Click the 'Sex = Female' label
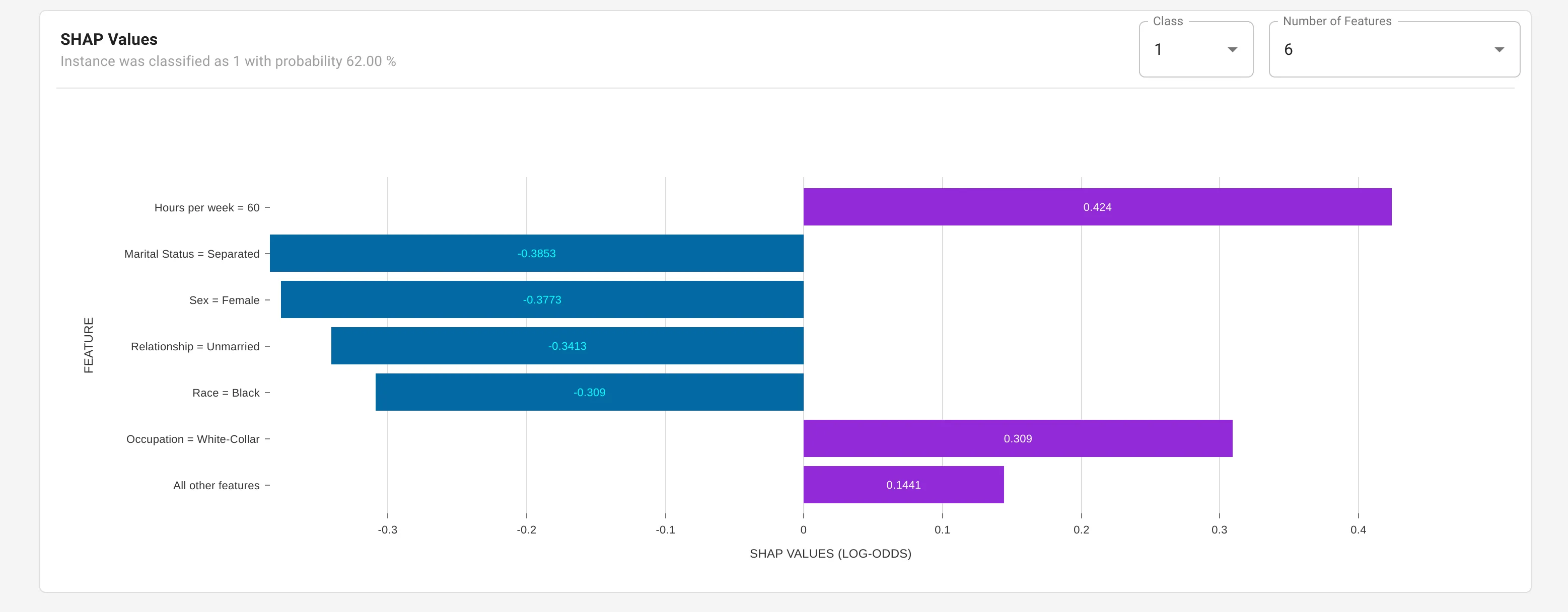The width and height of the screenshot is (1568, 612). 224,300
